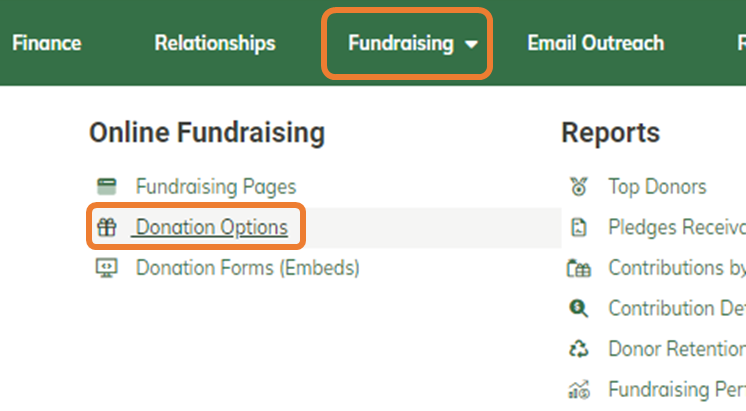Open the Top Donors report

click(658, 186)
